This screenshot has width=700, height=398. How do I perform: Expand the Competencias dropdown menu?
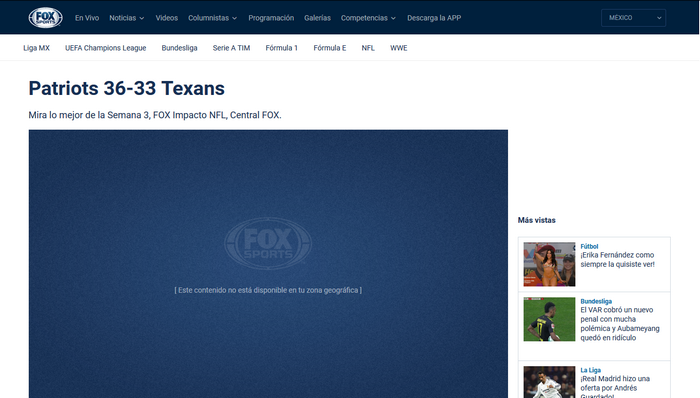click(x=368, y=18)
